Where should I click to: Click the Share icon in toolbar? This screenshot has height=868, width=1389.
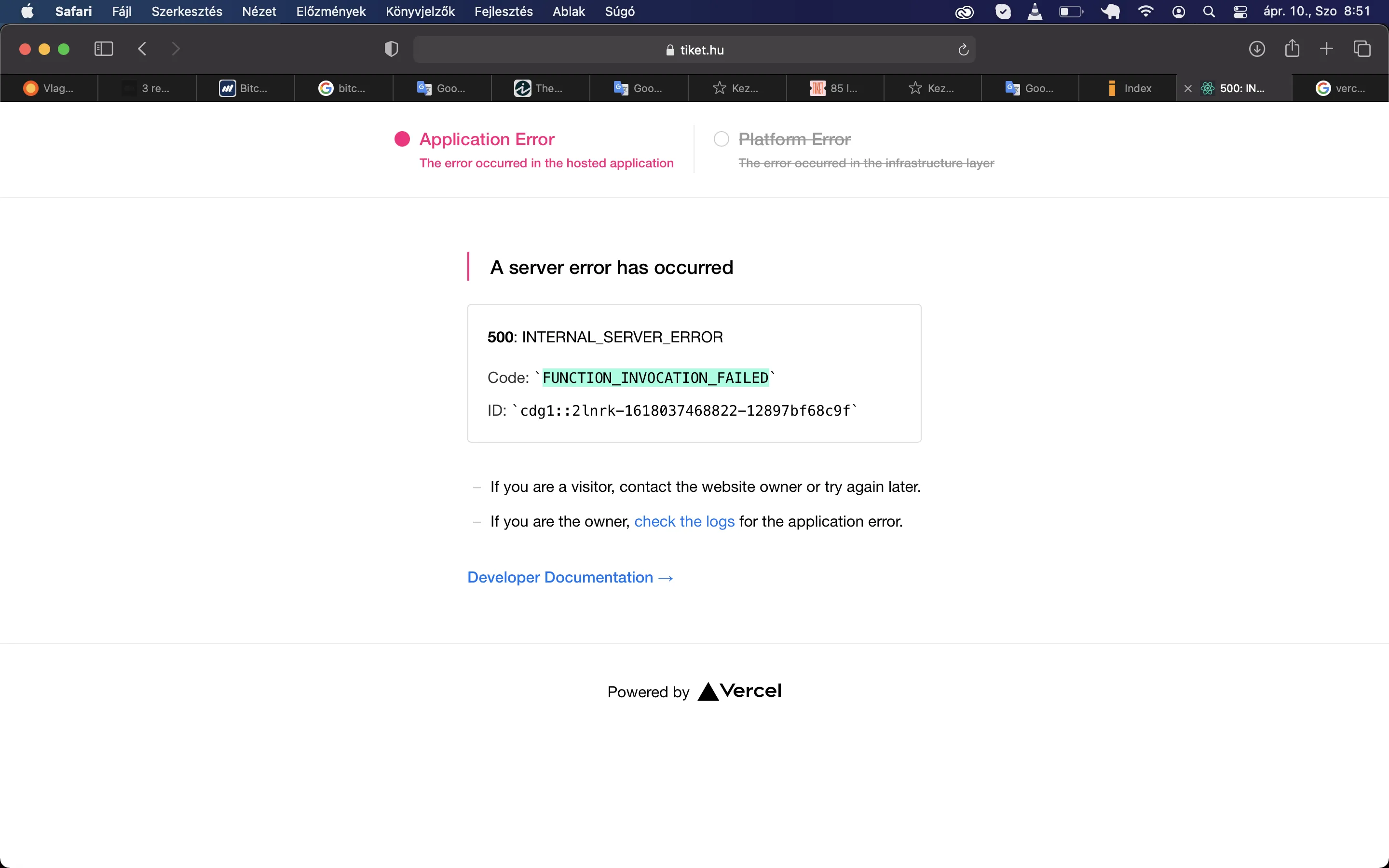(1292, 48)
